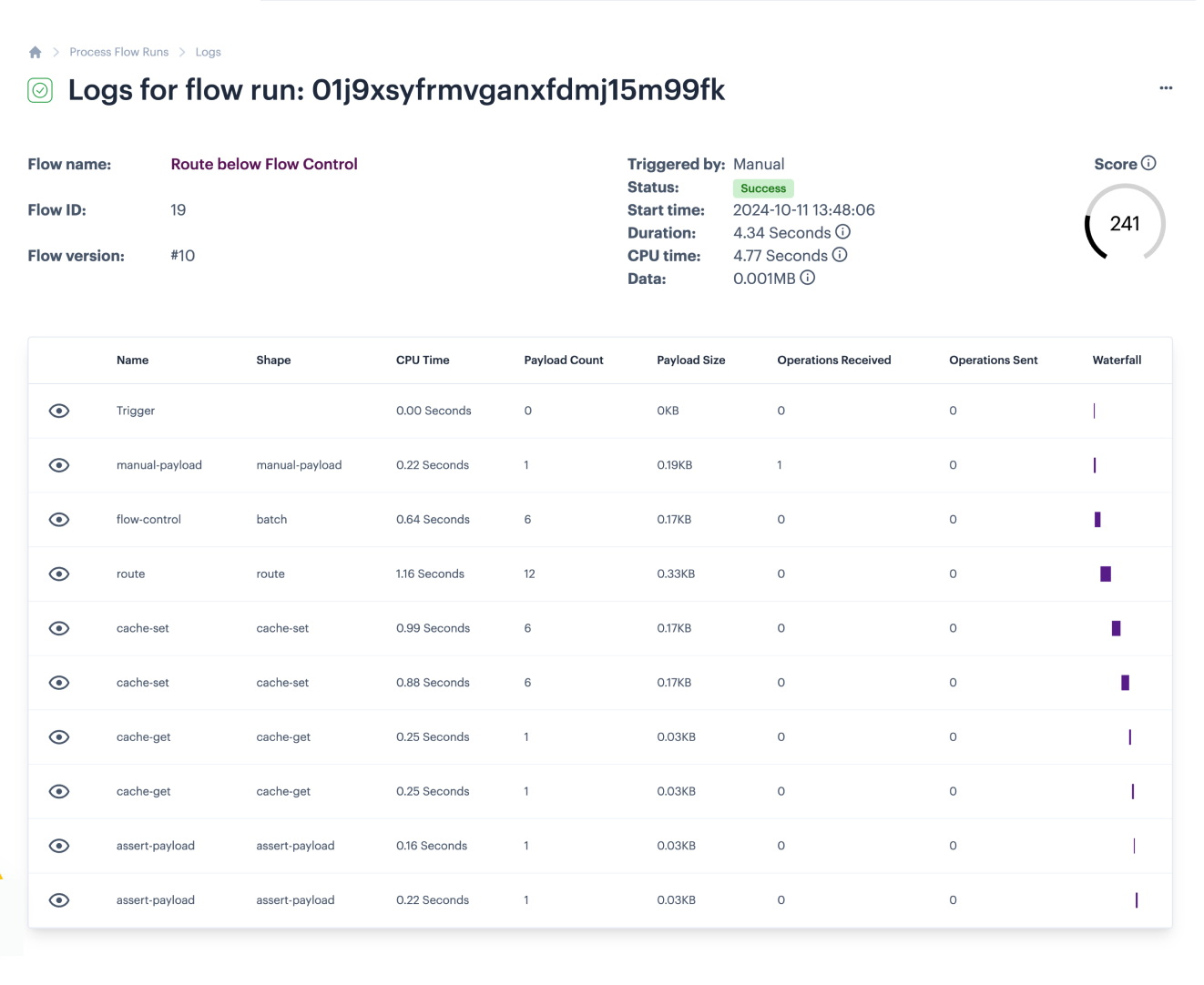This screenshot has height=985, width=1204.
Task: Click the Score info icon
Action: point(1148,163)
